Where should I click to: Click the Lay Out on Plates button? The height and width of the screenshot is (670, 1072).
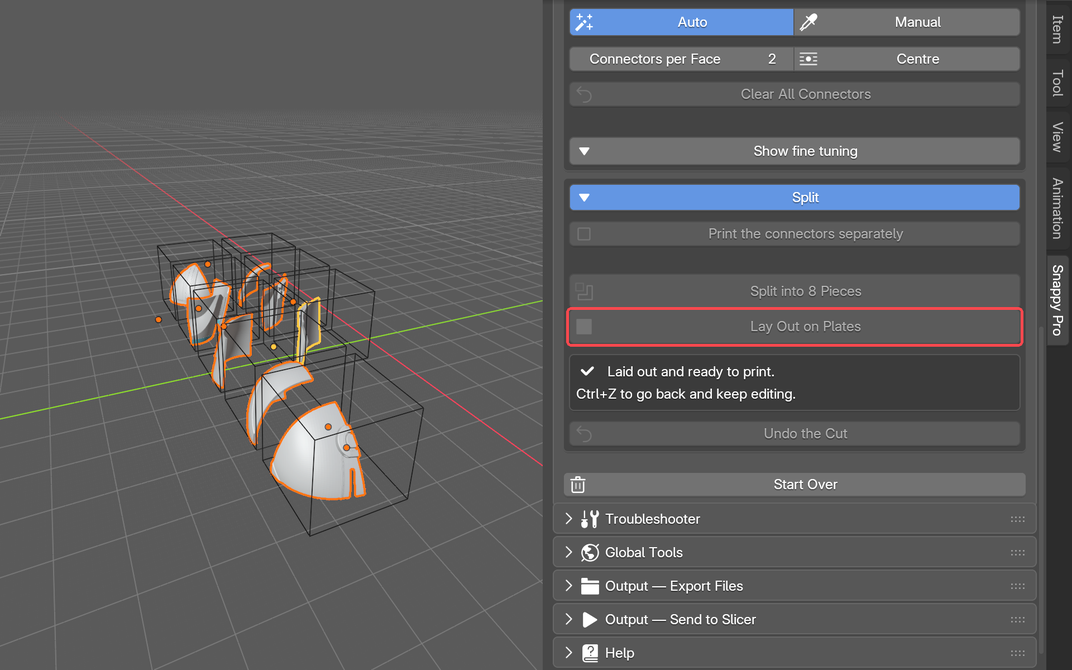pyautogui.click(x=794, y=327)
